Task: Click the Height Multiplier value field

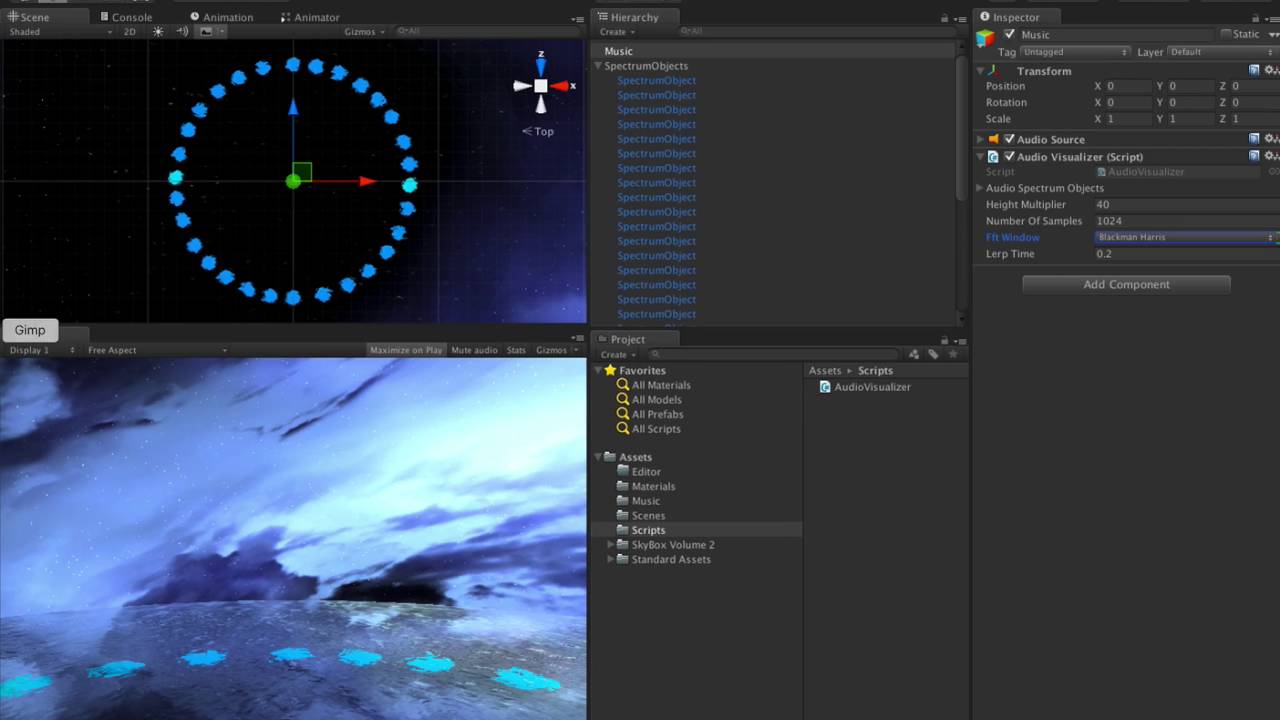Action: click(1186, 205)
